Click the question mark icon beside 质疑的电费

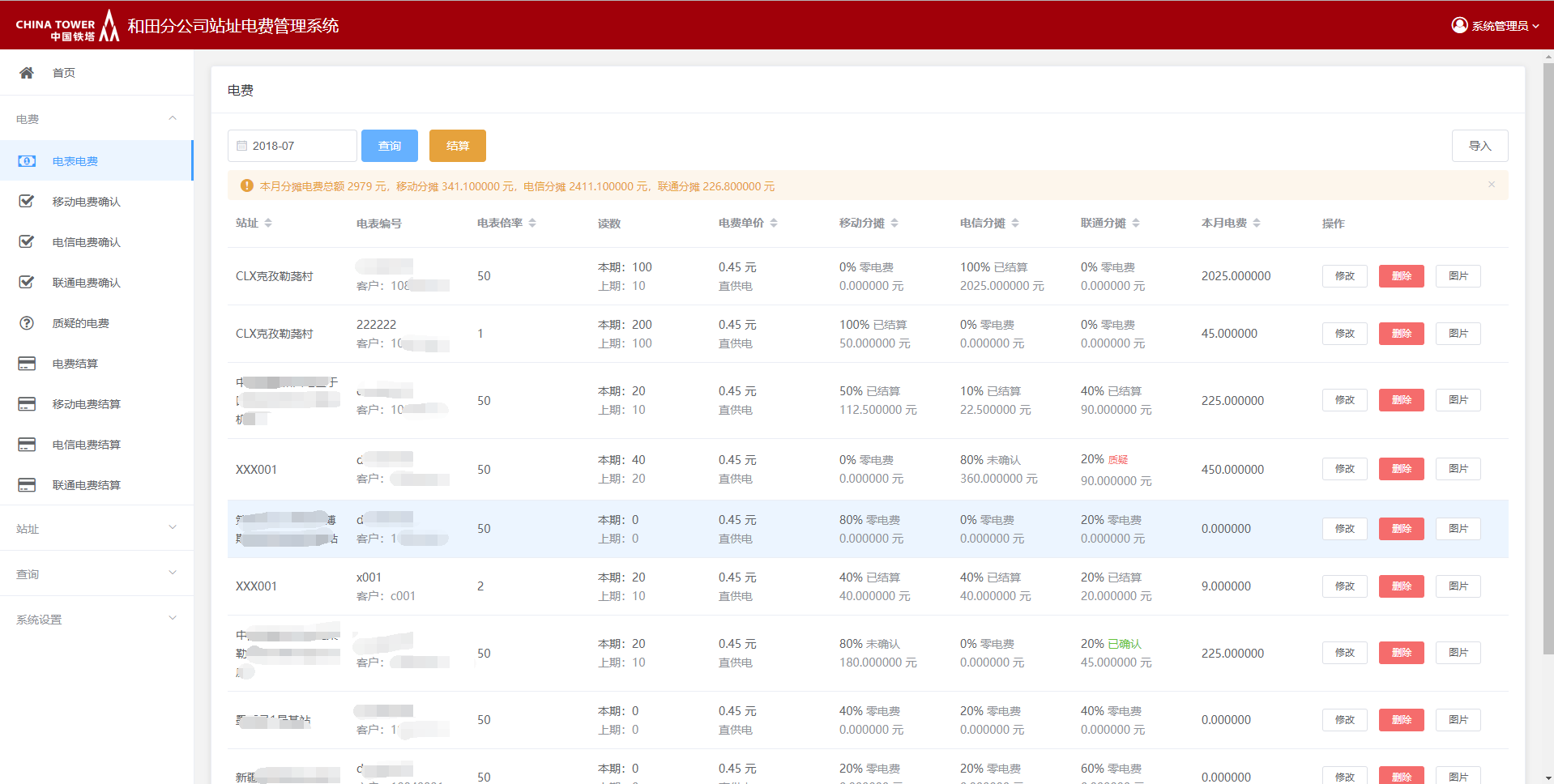click(x=27, y=323)
